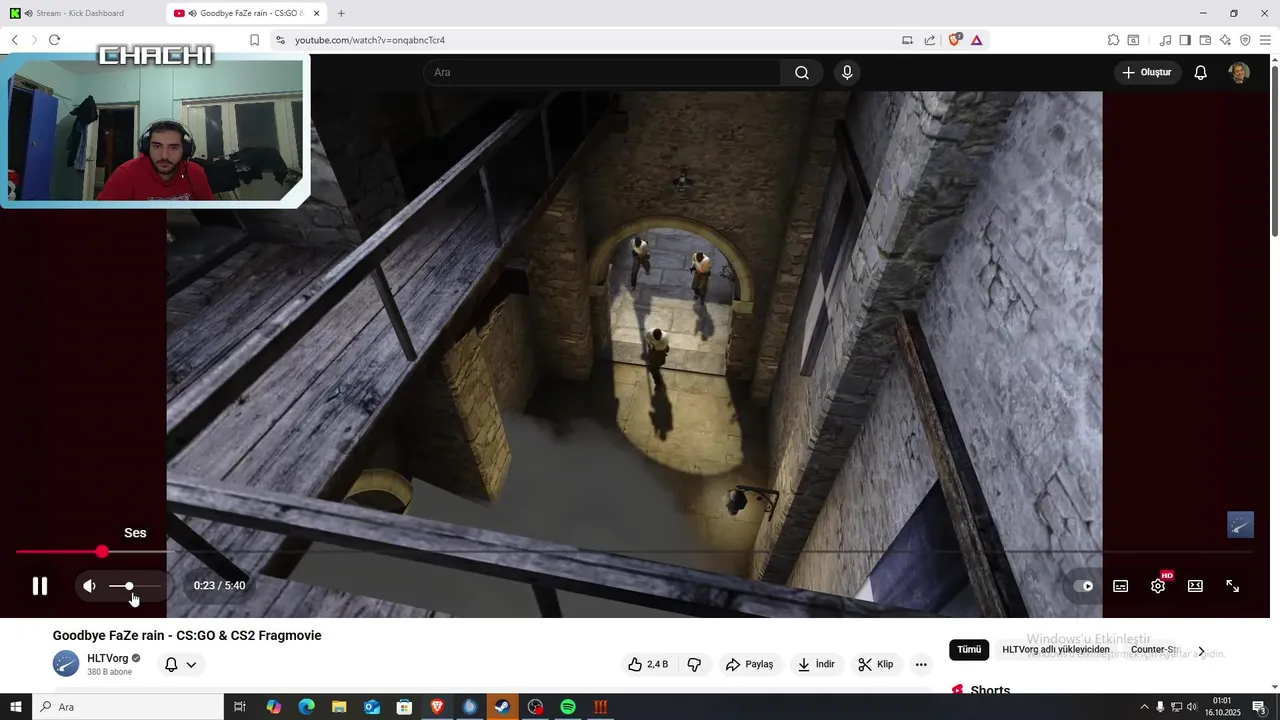The height and width of the screenshot is (720, 1280).
Task: Open the player settings gear
Action: point(1158,586)
